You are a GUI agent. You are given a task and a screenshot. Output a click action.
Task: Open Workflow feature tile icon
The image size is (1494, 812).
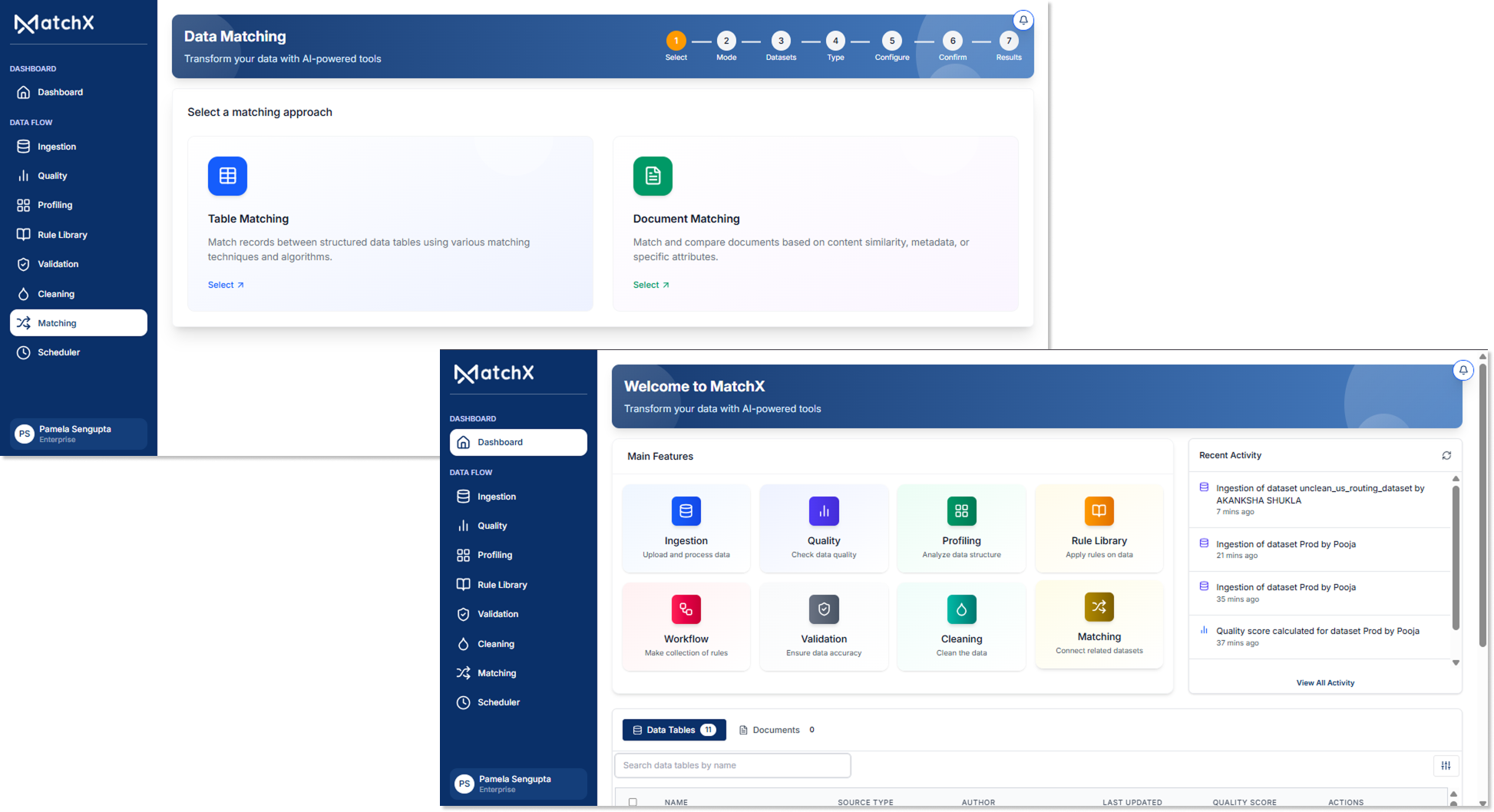point(686,609)
